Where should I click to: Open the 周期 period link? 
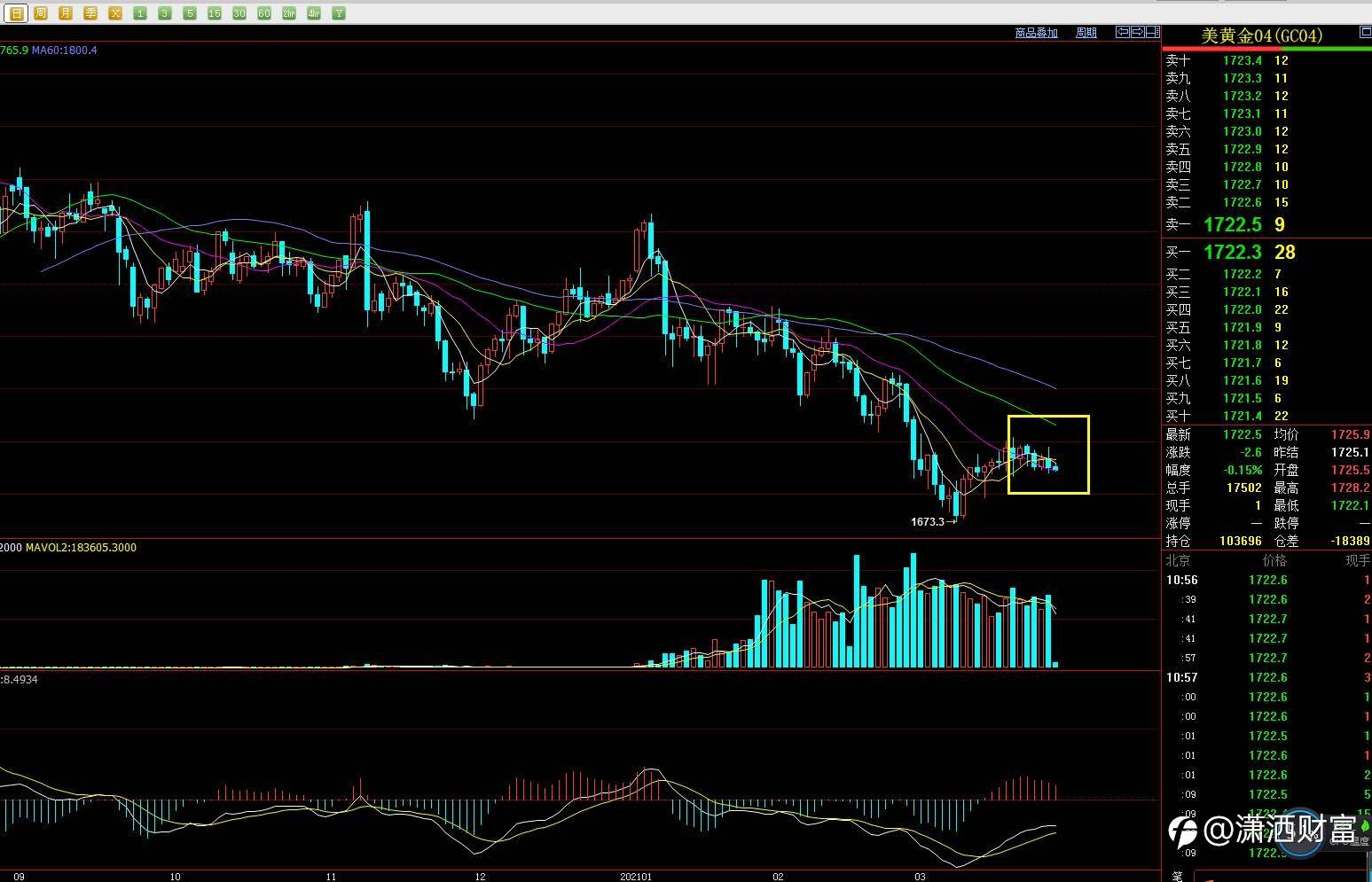[x=1086, y=33]
